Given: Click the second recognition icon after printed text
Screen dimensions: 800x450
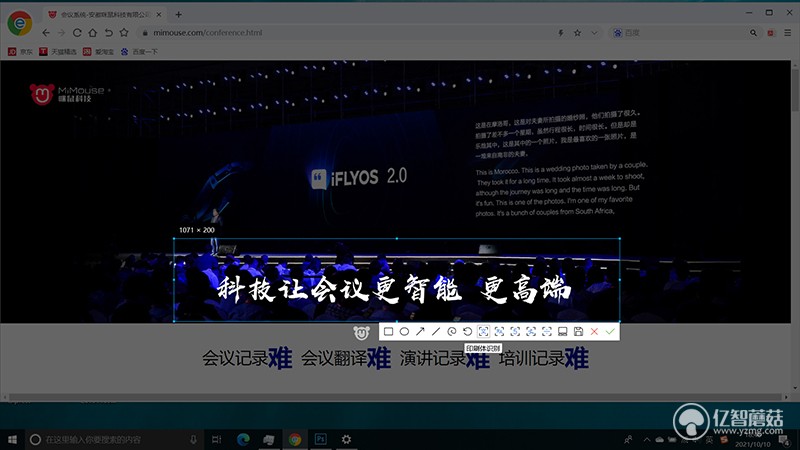Looking at the screenshot, I should click(499, 332).
